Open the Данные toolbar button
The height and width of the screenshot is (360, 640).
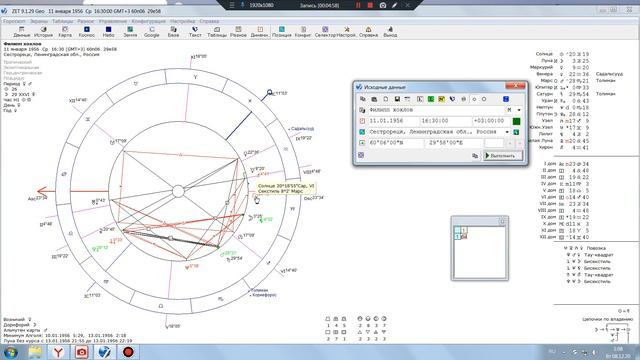click(x=22, y=32)
